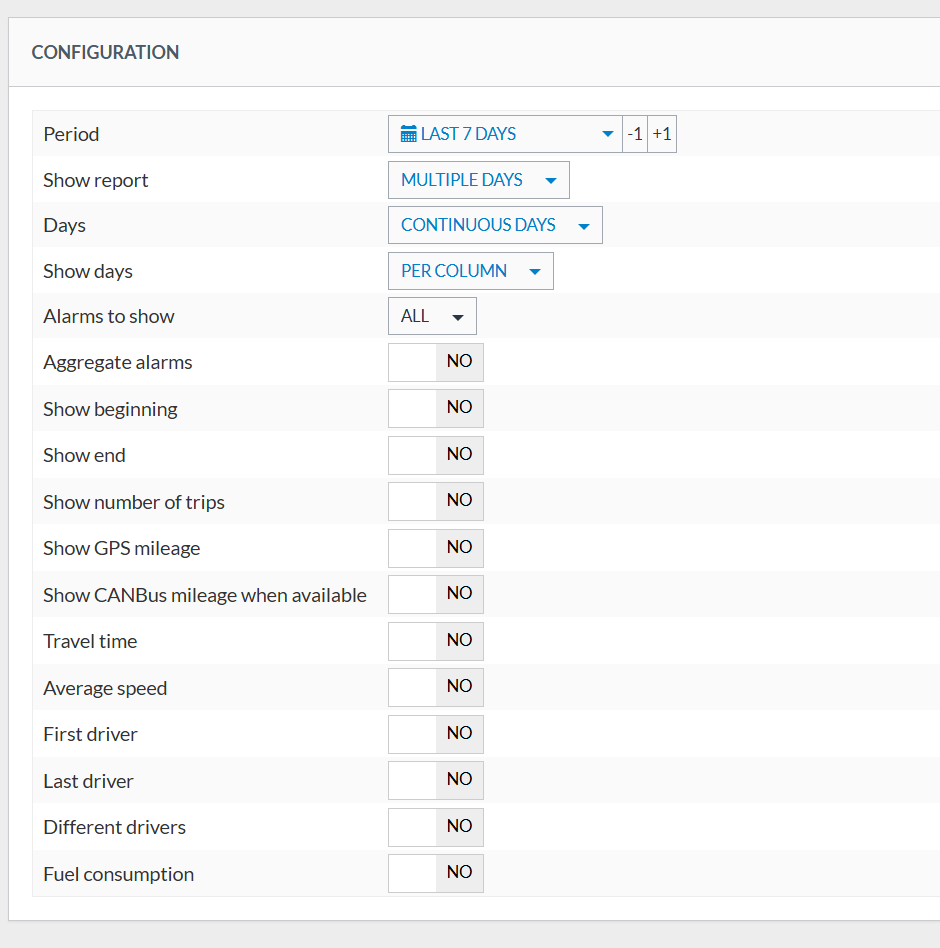940x948 pixels.
Task: Open the Alarms to show ALL dropdown
Action: coord(432,316)
